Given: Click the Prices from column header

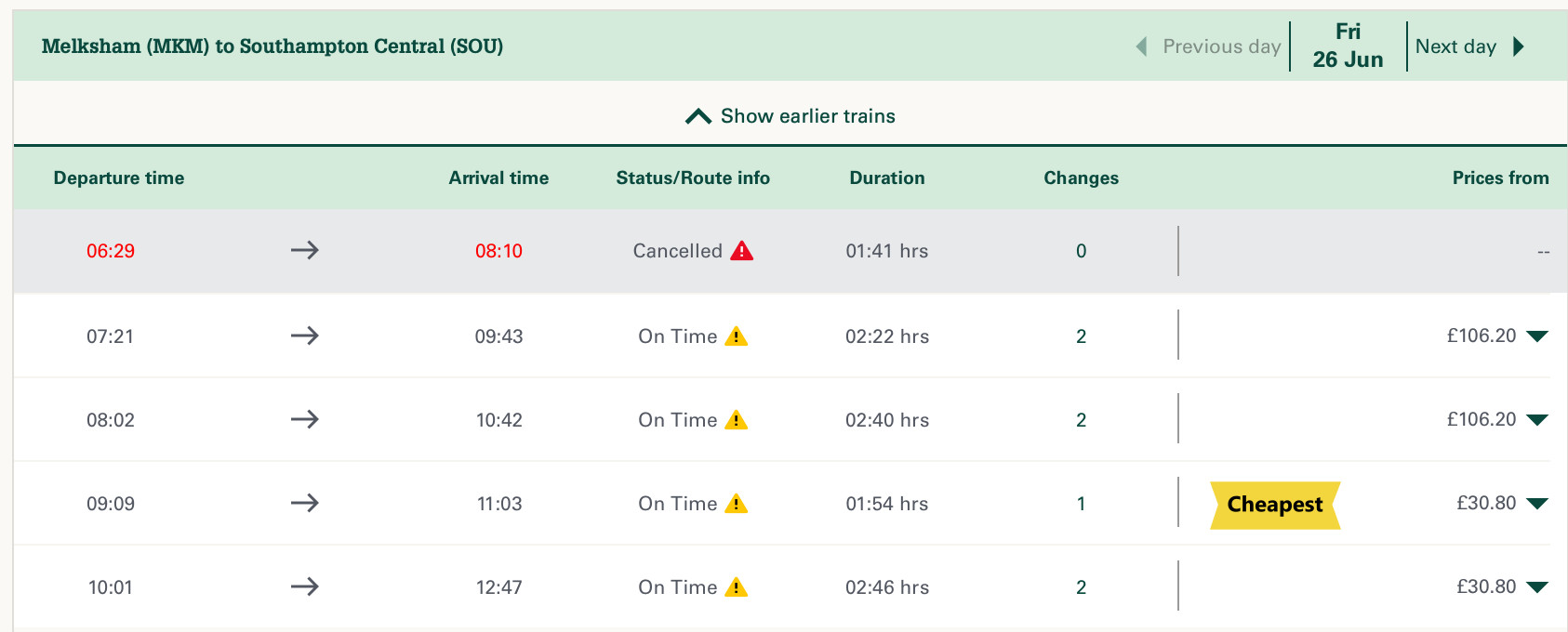Looking at the screenshot, I should point(1500,178).
